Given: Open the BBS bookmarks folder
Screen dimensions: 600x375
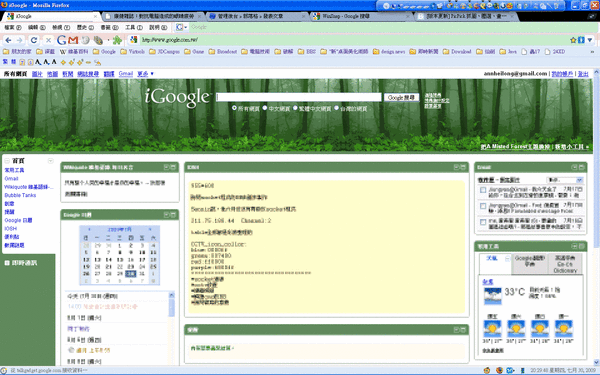Looking at the screenshot, I should 307,52.
